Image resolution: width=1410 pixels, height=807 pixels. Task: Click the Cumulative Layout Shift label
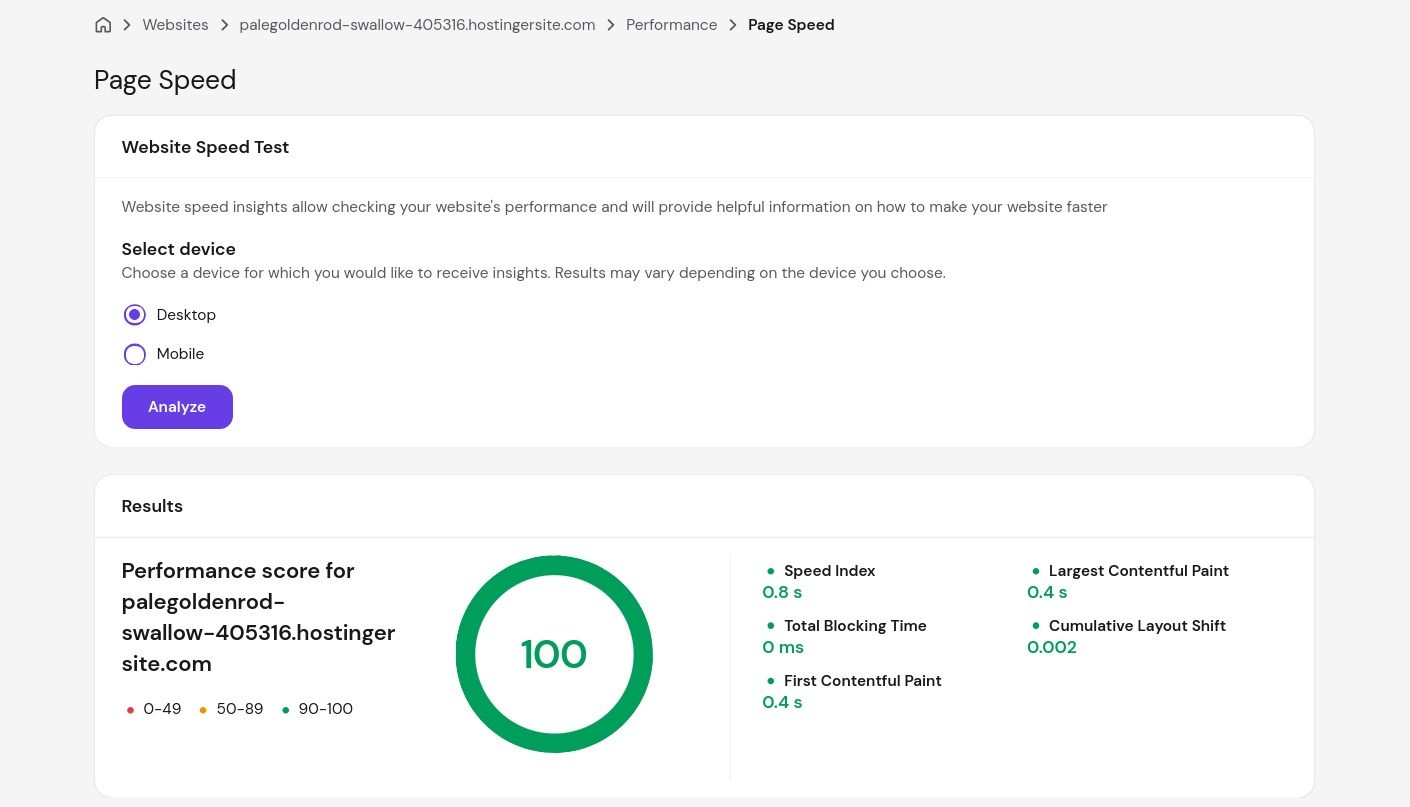[x=1137, y=626]
